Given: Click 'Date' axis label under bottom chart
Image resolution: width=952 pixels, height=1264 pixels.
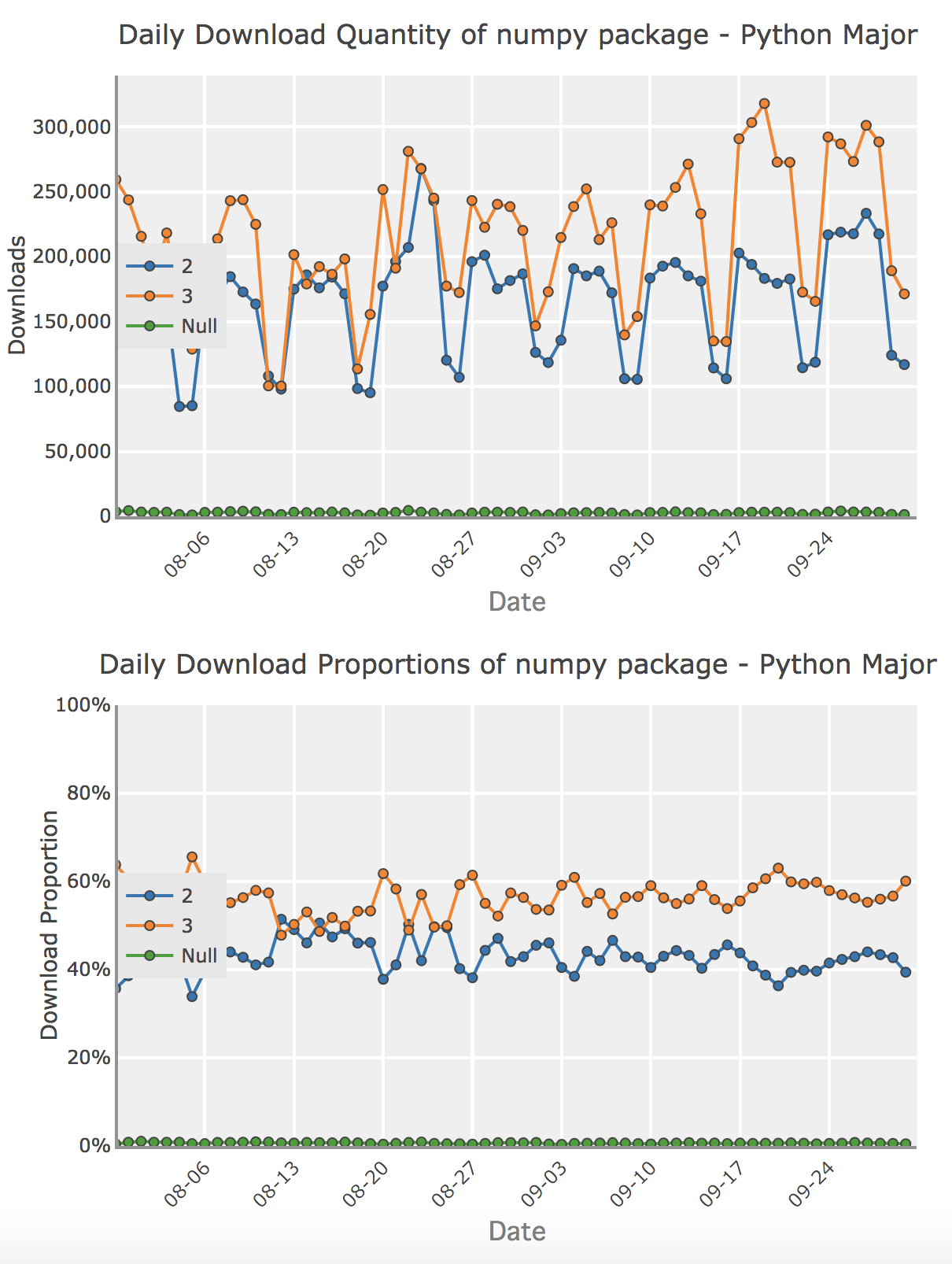Looking at the screenshot, I should coord(517,1232).
